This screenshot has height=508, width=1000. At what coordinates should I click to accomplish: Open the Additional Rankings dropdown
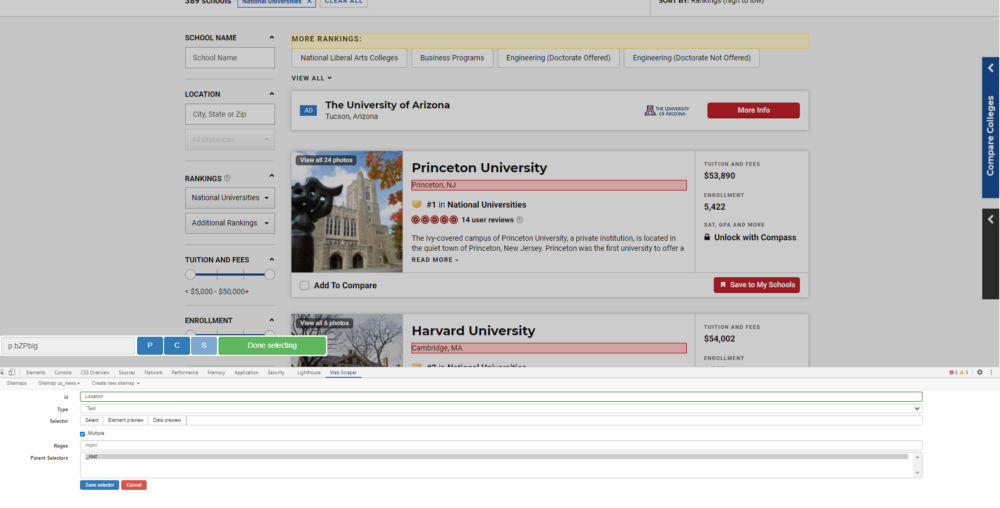230,223
